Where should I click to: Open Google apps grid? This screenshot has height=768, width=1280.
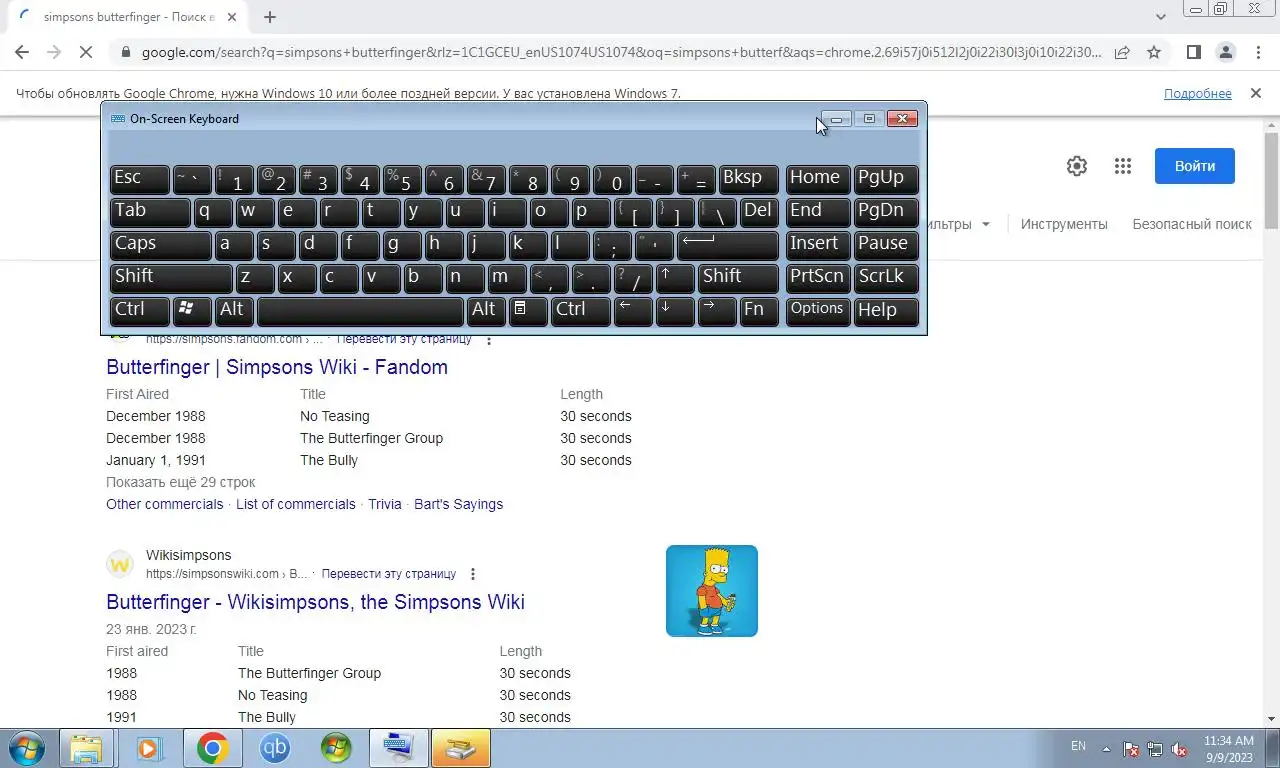click(x=1123, y=166)
